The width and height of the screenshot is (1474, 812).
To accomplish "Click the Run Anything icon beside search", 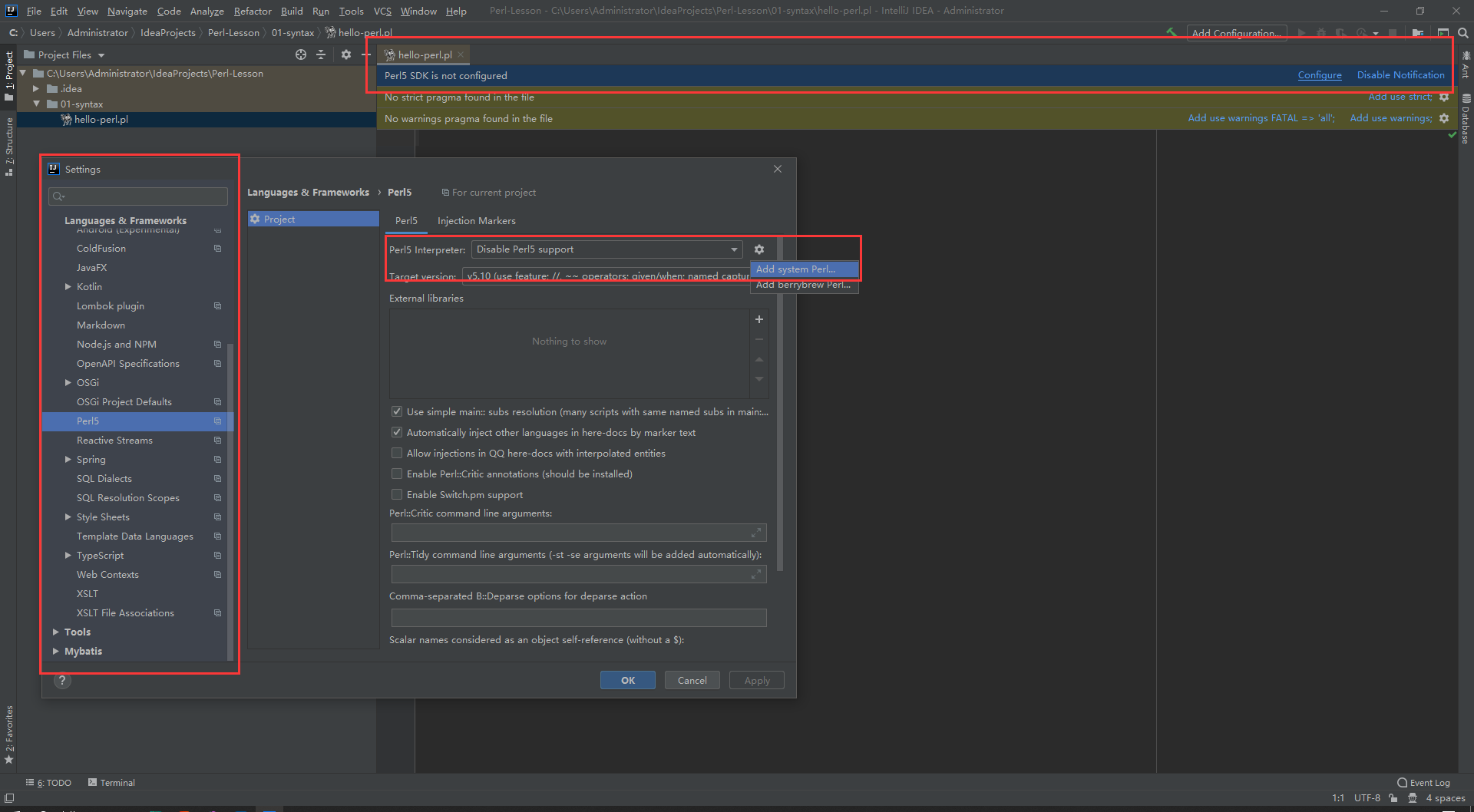I will [x=1443, y=33].
